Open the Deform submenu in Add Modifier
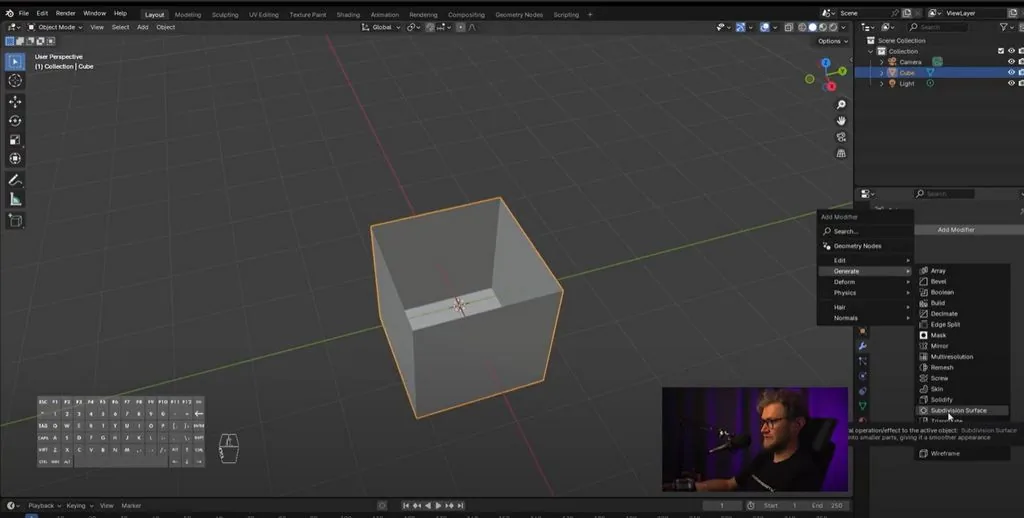 click(x=865, y=282)
